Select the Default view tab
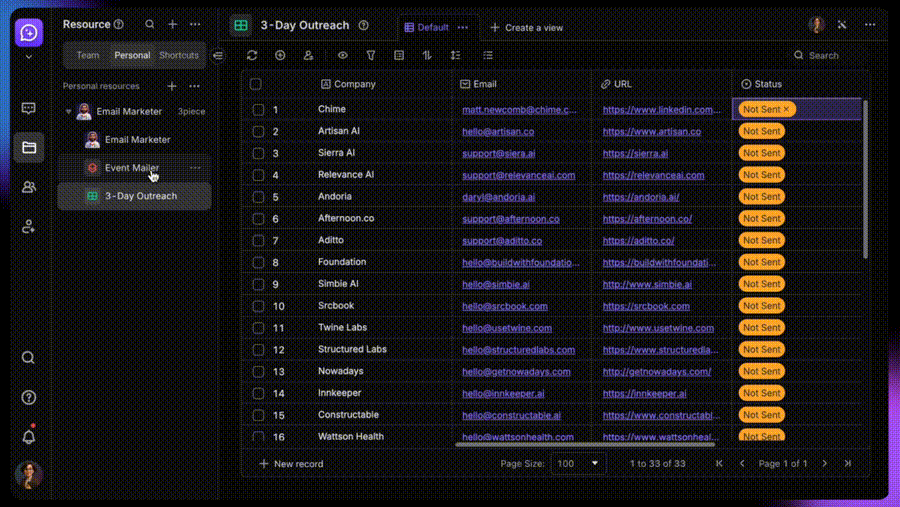The width and height of the screenshot is (900, 507). 427,28
